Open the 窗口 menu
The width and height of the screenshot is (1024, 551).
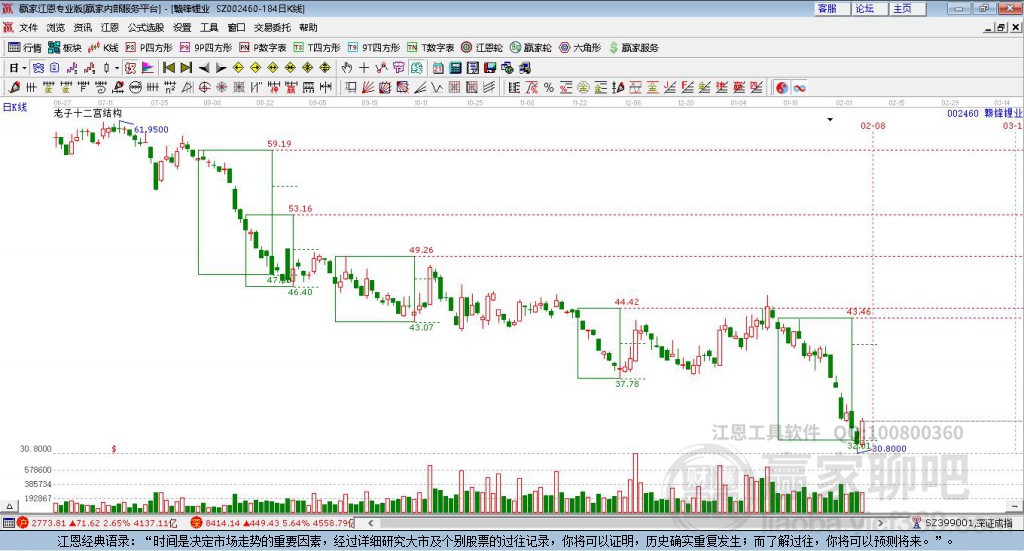[236, 27]
